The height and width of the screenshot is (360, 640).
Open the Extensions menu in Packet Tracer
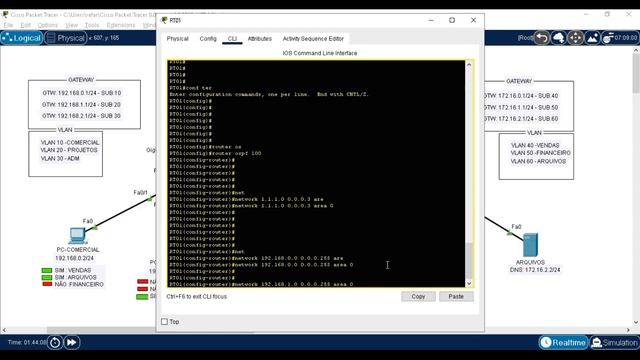coord(121,25)
